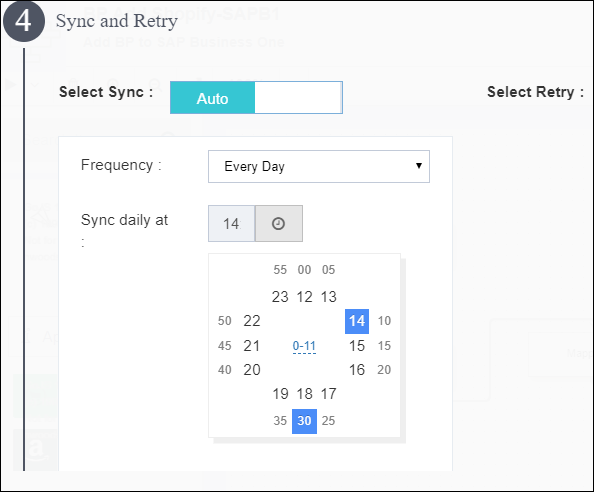This screenshot has width=594, height=492.
Task: Select hour 22 in the time picker
Action: click(252, 321)
